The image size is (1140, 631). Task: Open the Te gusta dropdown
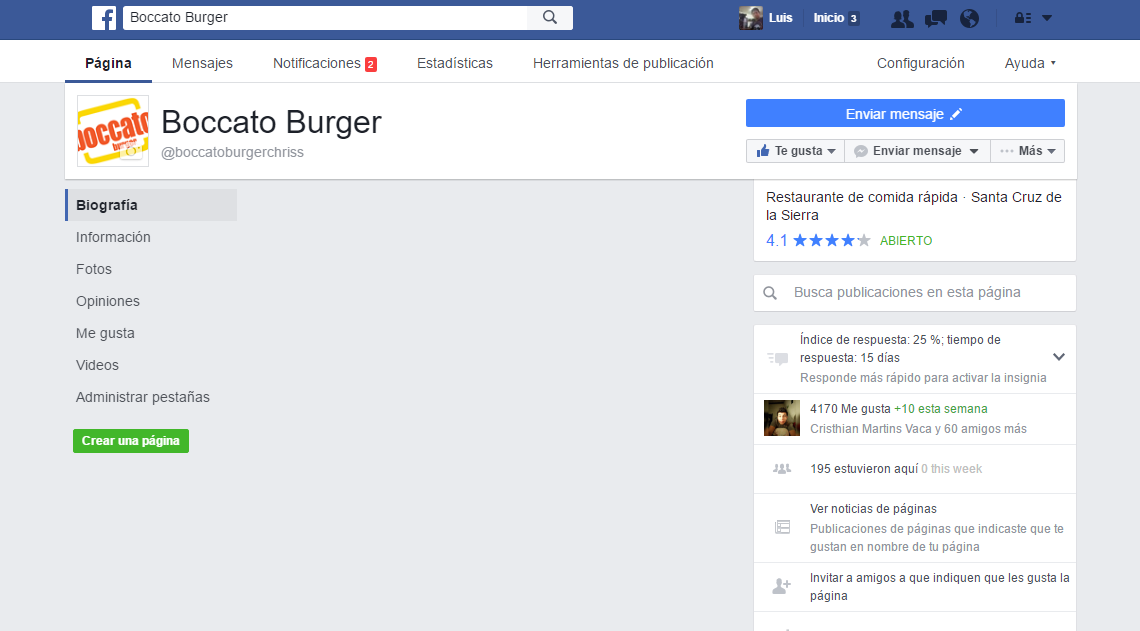point(795,151)
